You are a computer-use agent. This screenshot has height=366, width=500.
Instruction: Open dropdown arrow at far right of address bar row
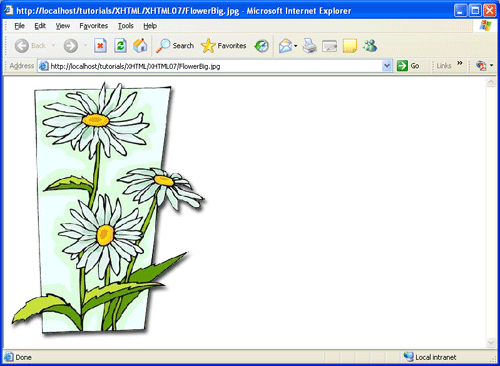tap(492, 66)
